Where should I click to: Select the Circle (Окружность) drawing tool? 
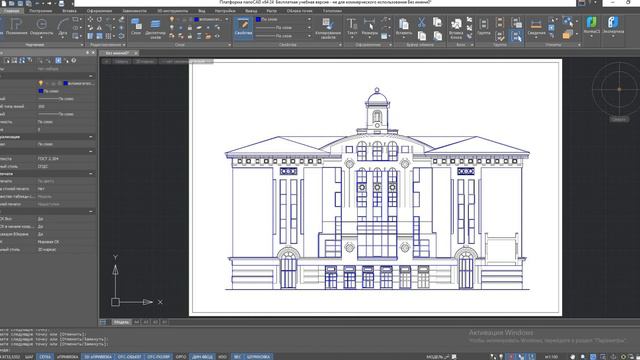[x=41, y=27]
